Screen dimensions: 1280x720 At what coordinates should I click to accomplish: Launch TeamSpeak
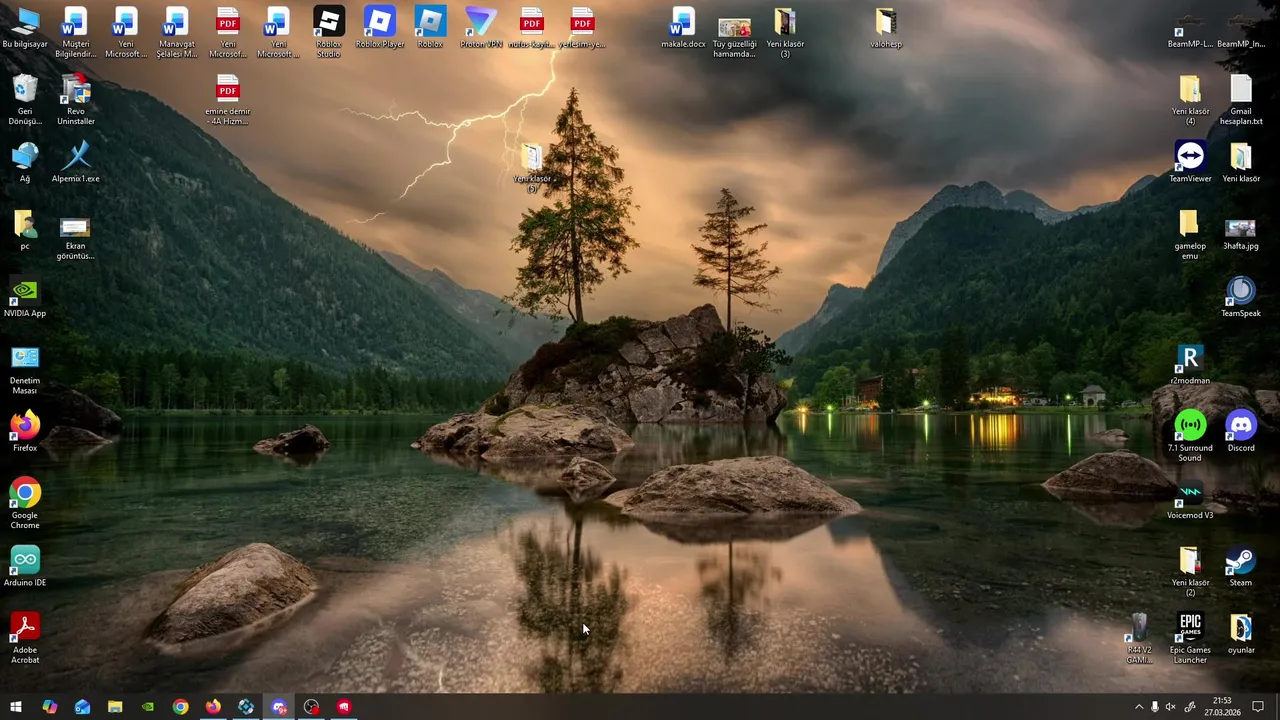[1241, 297]
